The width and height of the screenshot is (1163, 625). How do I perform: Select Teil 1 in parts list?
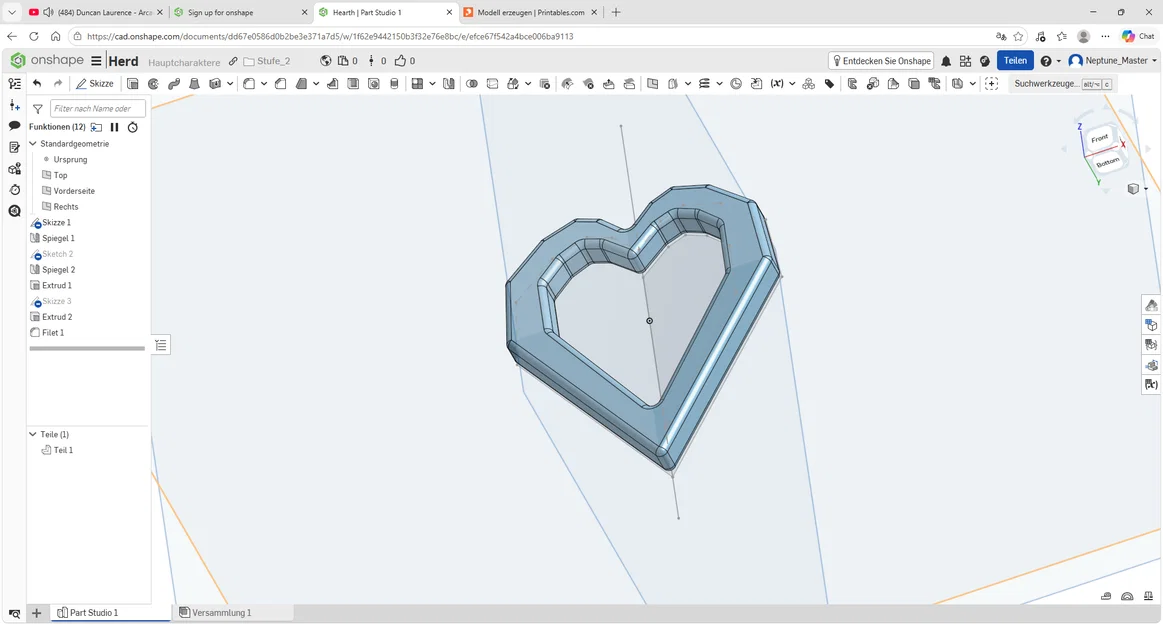click(x=62, y=450)
